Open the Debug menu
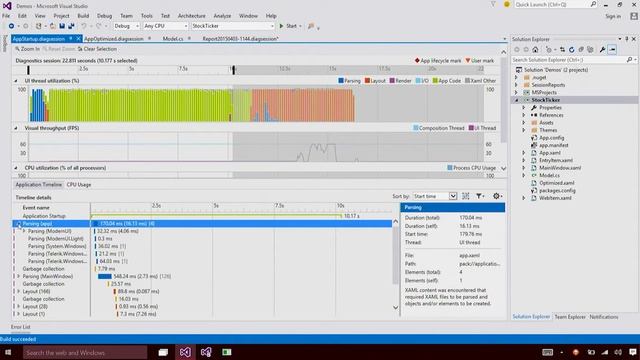 pyautogui.click(x=104, y=16)
